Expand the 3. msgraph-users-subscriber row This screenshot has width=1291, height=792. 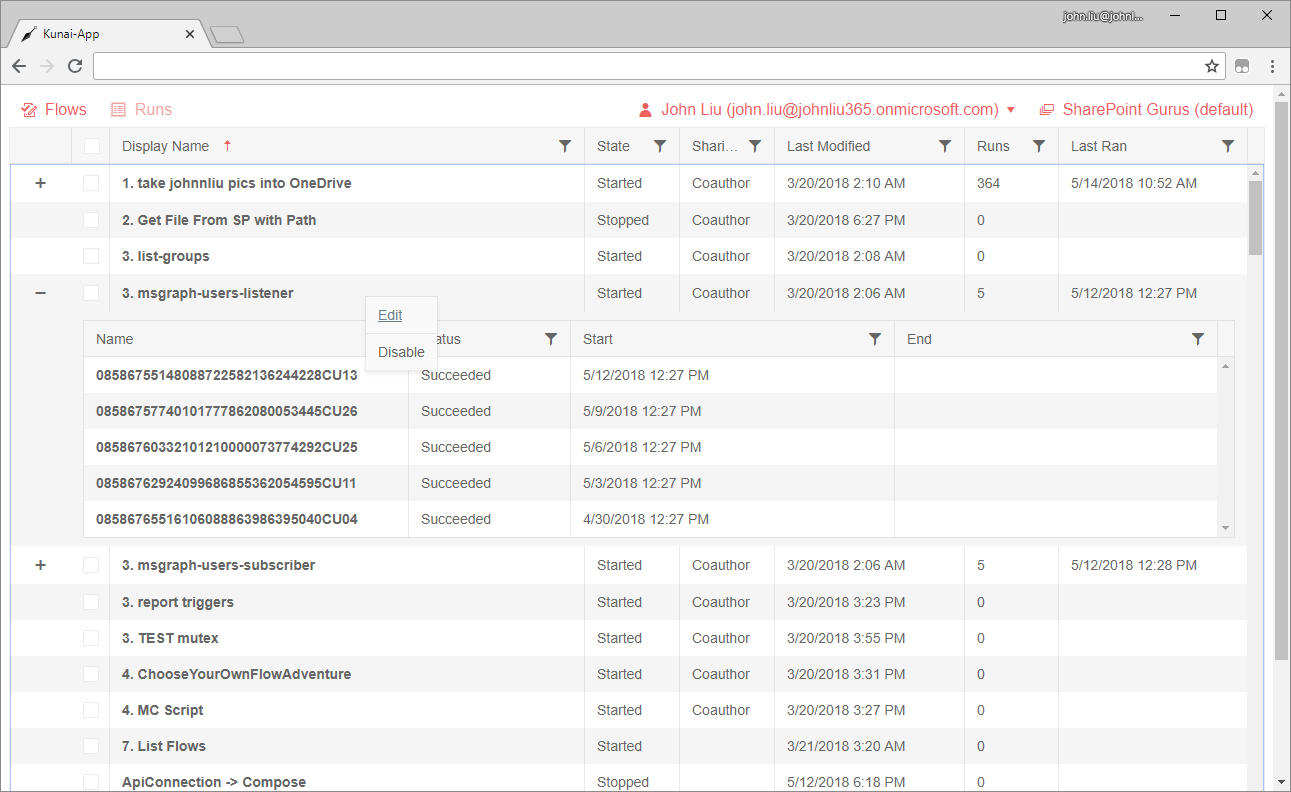pyautogui.click(x=41, y=565)
